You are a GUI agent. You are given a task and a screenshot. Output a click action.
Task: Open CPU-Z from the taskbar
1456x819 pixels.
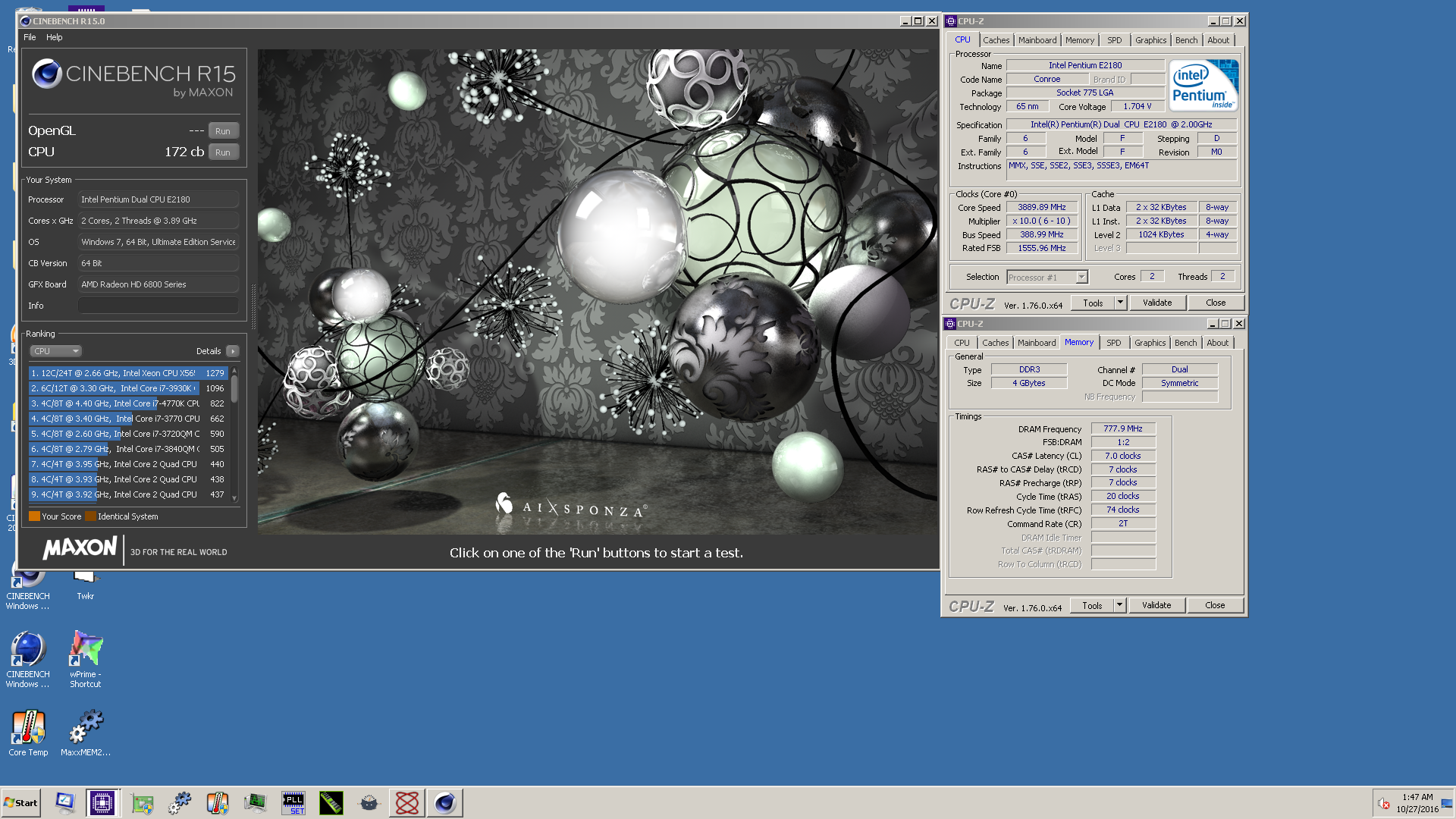(x=102, y=802)
